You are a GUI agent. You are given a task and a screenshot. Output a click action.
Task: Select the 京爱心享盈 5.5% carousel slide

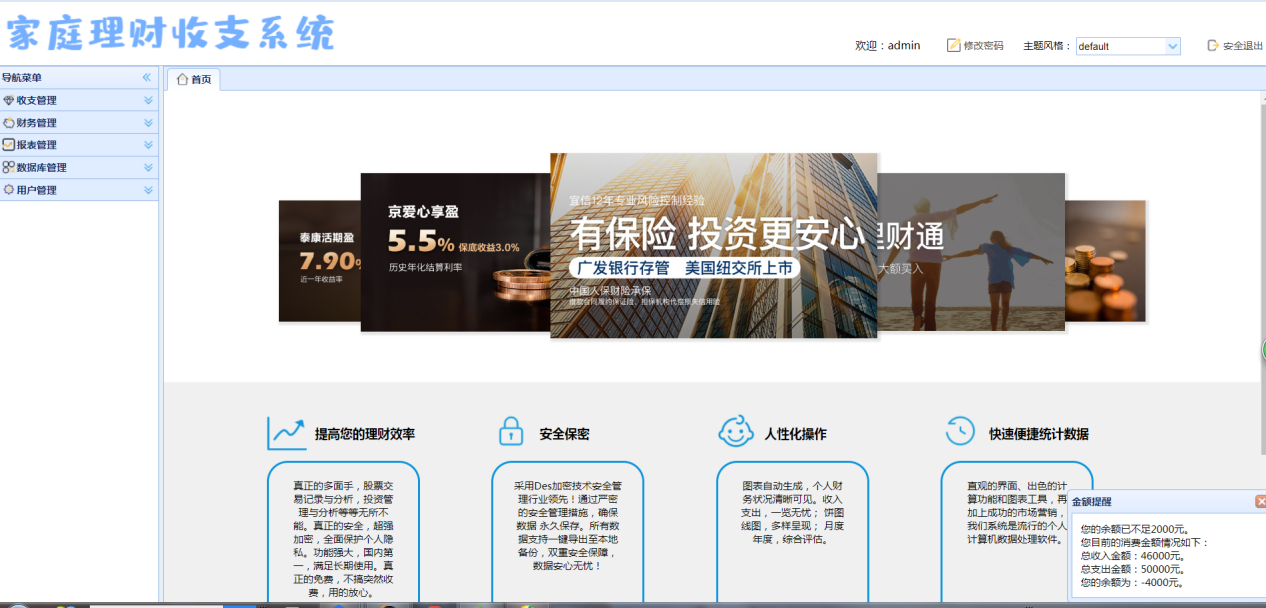tap(455, 252)
